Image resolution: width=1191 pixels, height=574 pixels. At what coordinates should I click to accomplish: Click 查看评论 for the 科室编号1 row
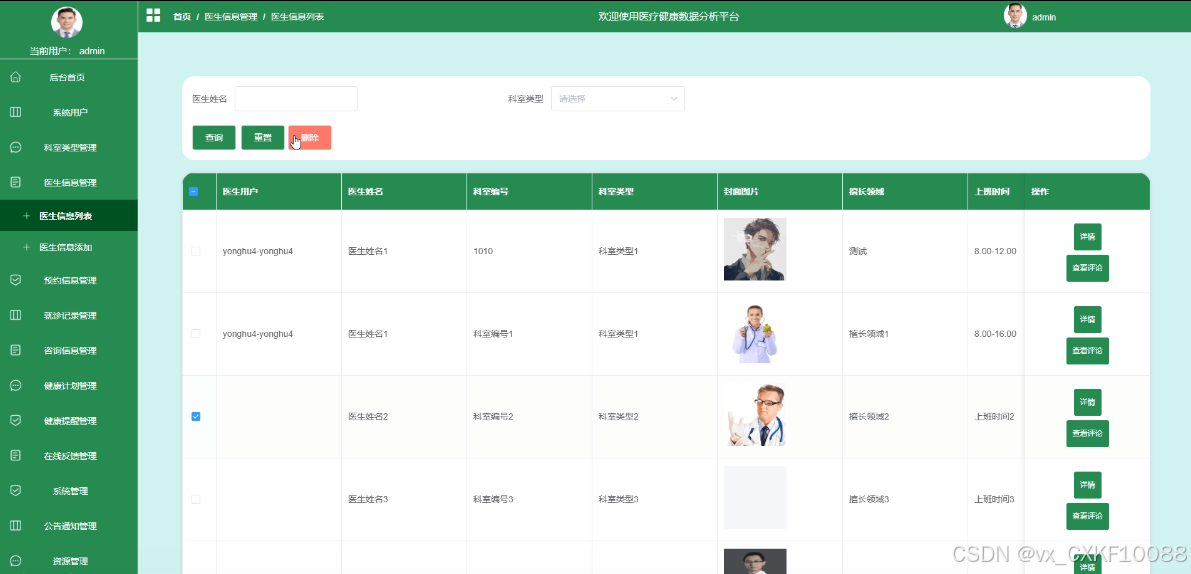tap(1087, 351)
